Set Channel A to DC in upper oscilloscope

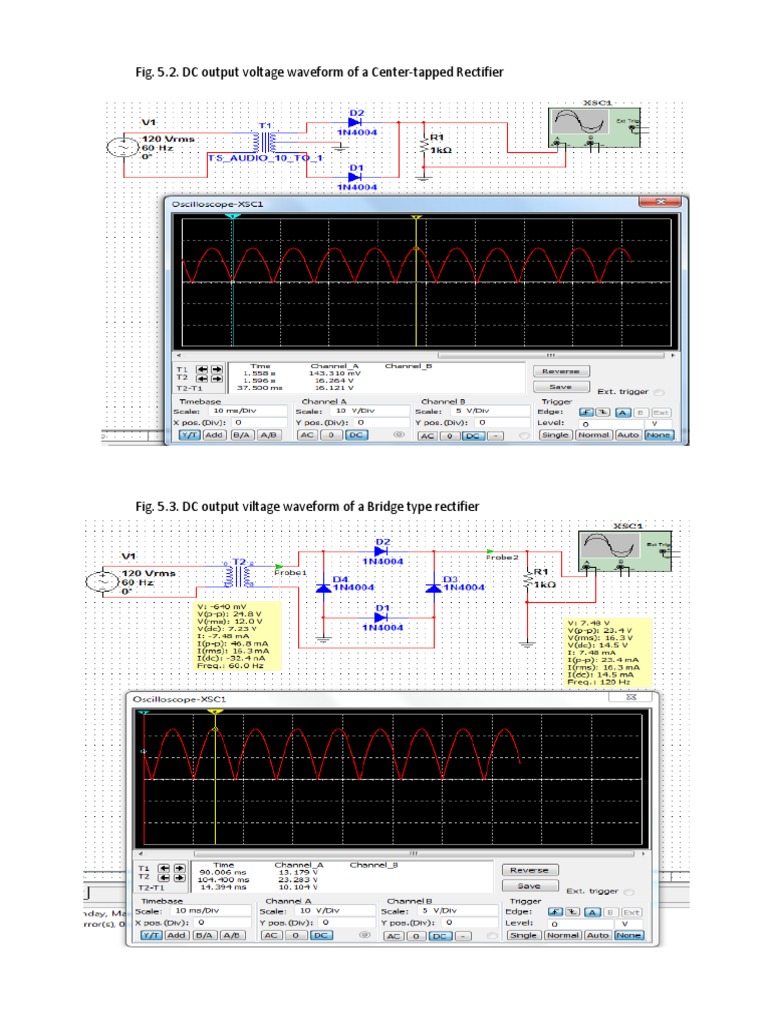(x=355, y=435)
